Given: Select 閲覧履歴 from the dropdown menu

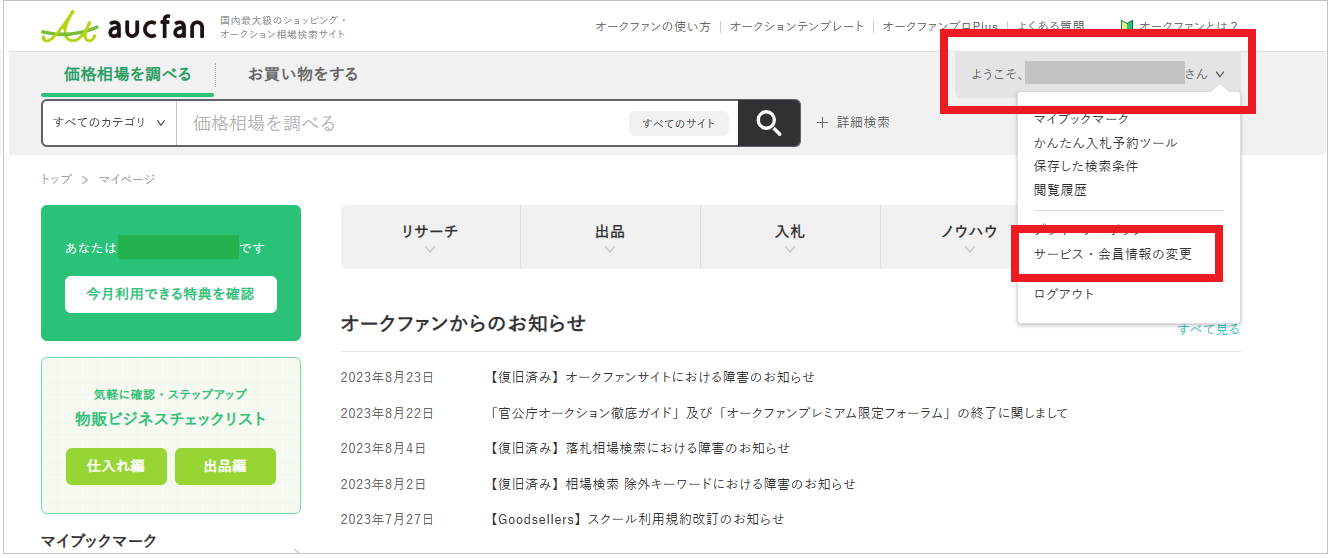Looking at the screenshot, I should click(x=1060, y=190).
